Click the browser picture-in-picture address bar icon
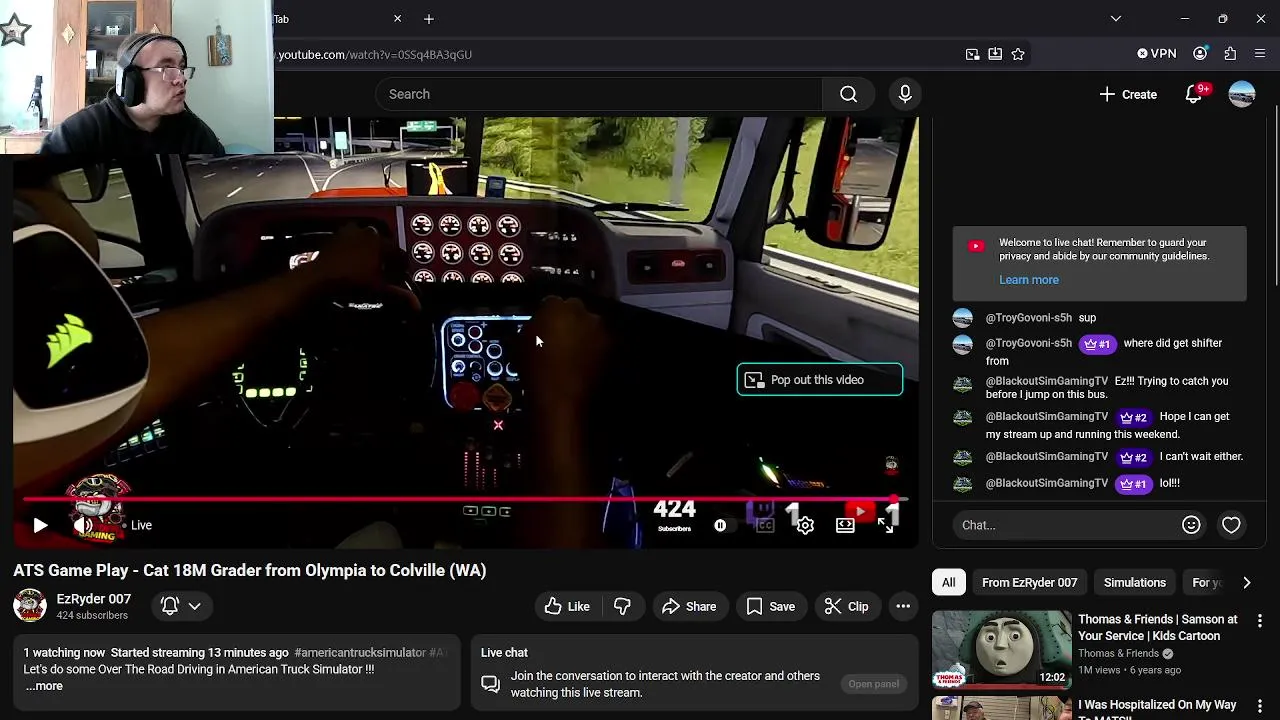 [x=972, y=54]
